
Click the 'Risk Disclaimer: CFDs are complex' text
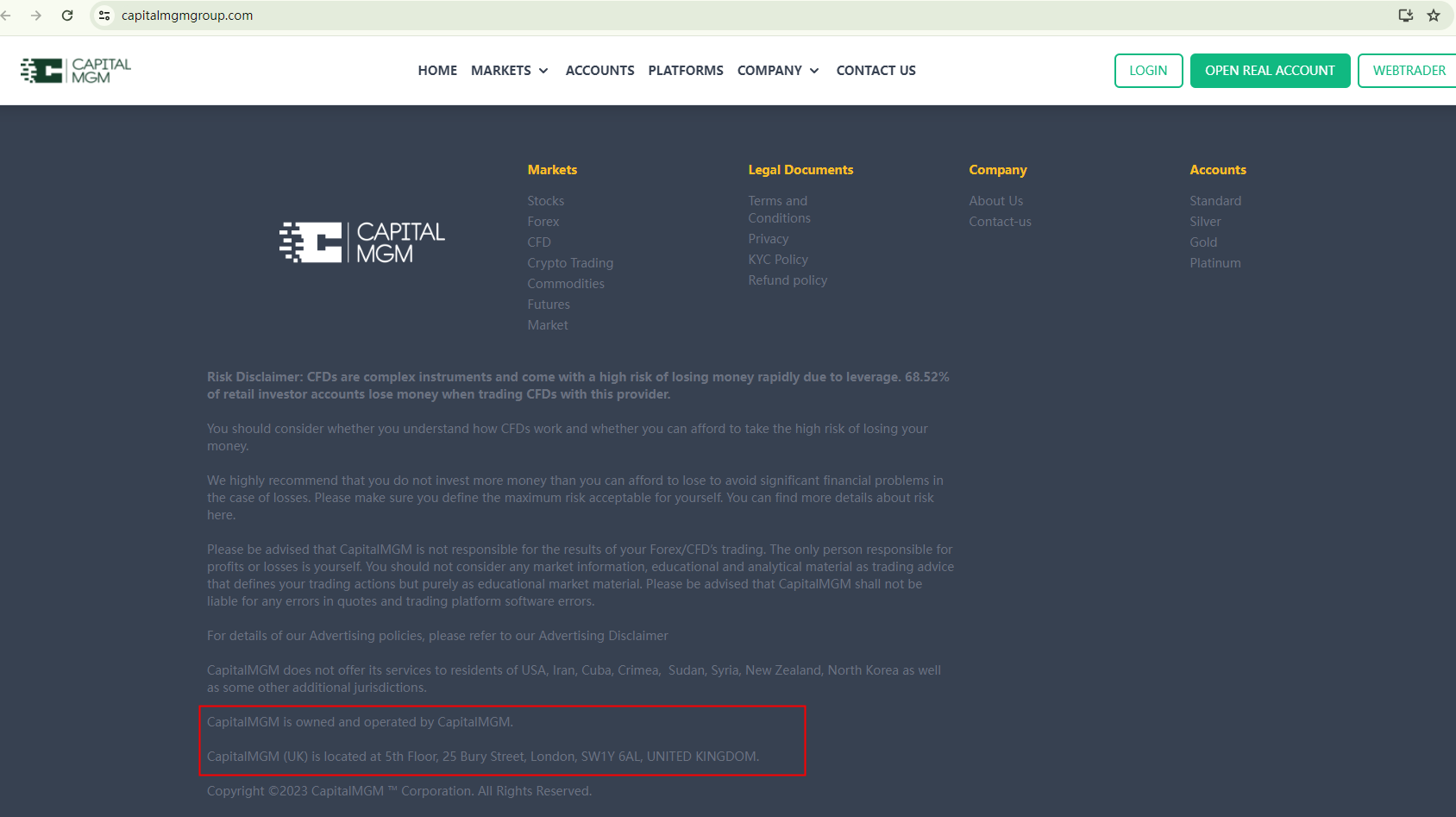[578, 386]
